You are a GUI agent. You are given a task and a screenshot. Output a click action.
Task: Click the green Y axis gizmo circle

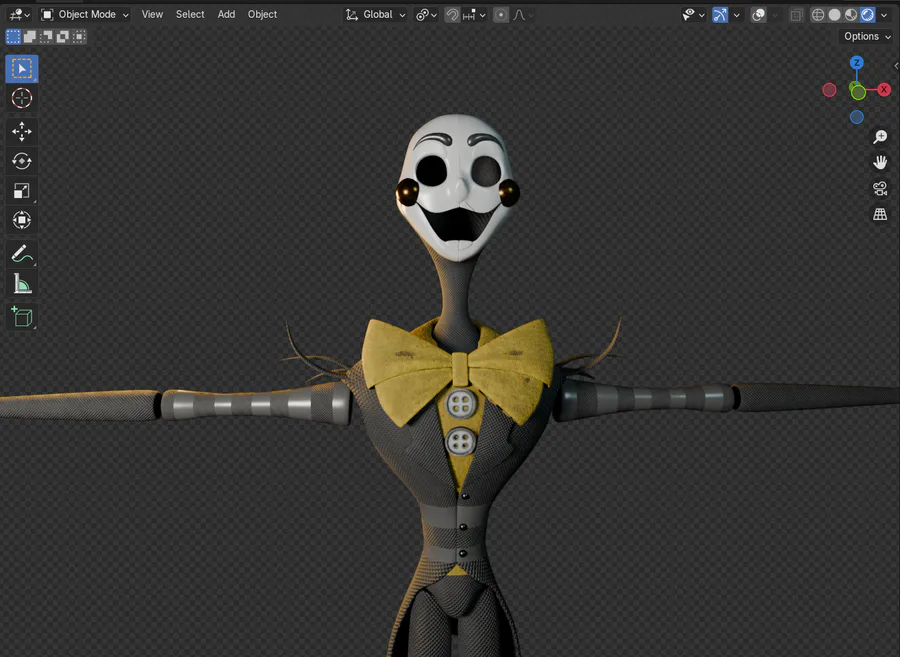(x=858, y=92)
